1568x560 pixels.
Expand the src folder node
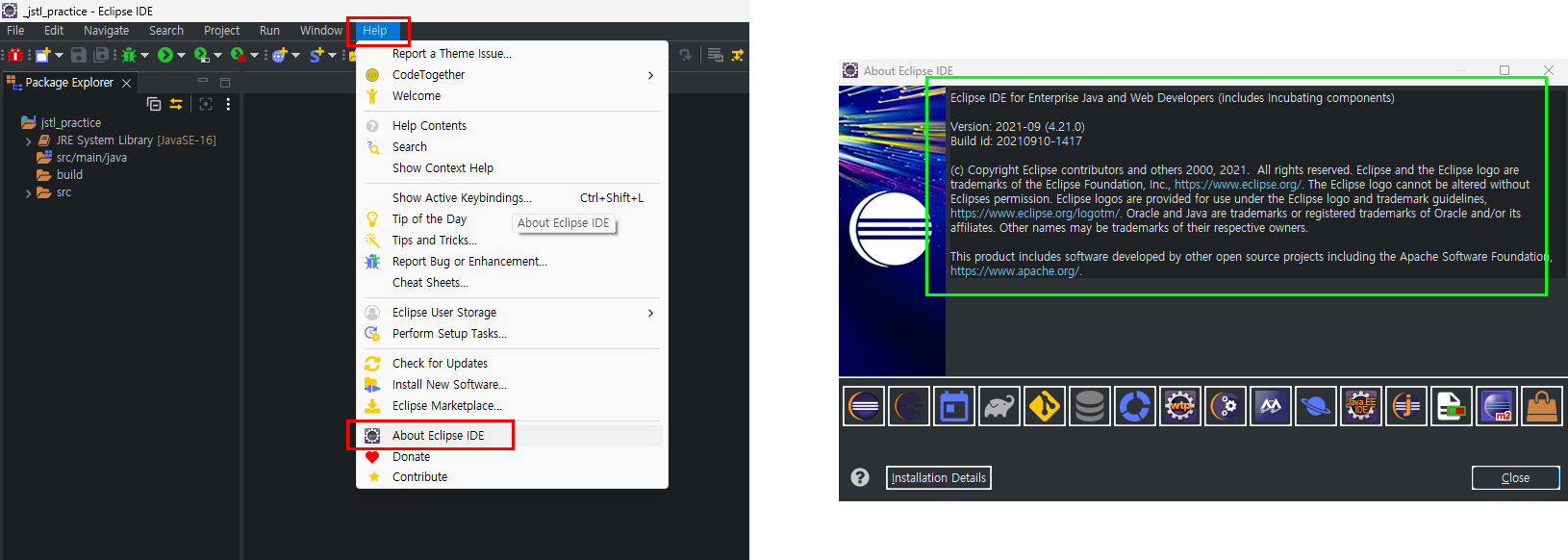(x=28, y=192)
